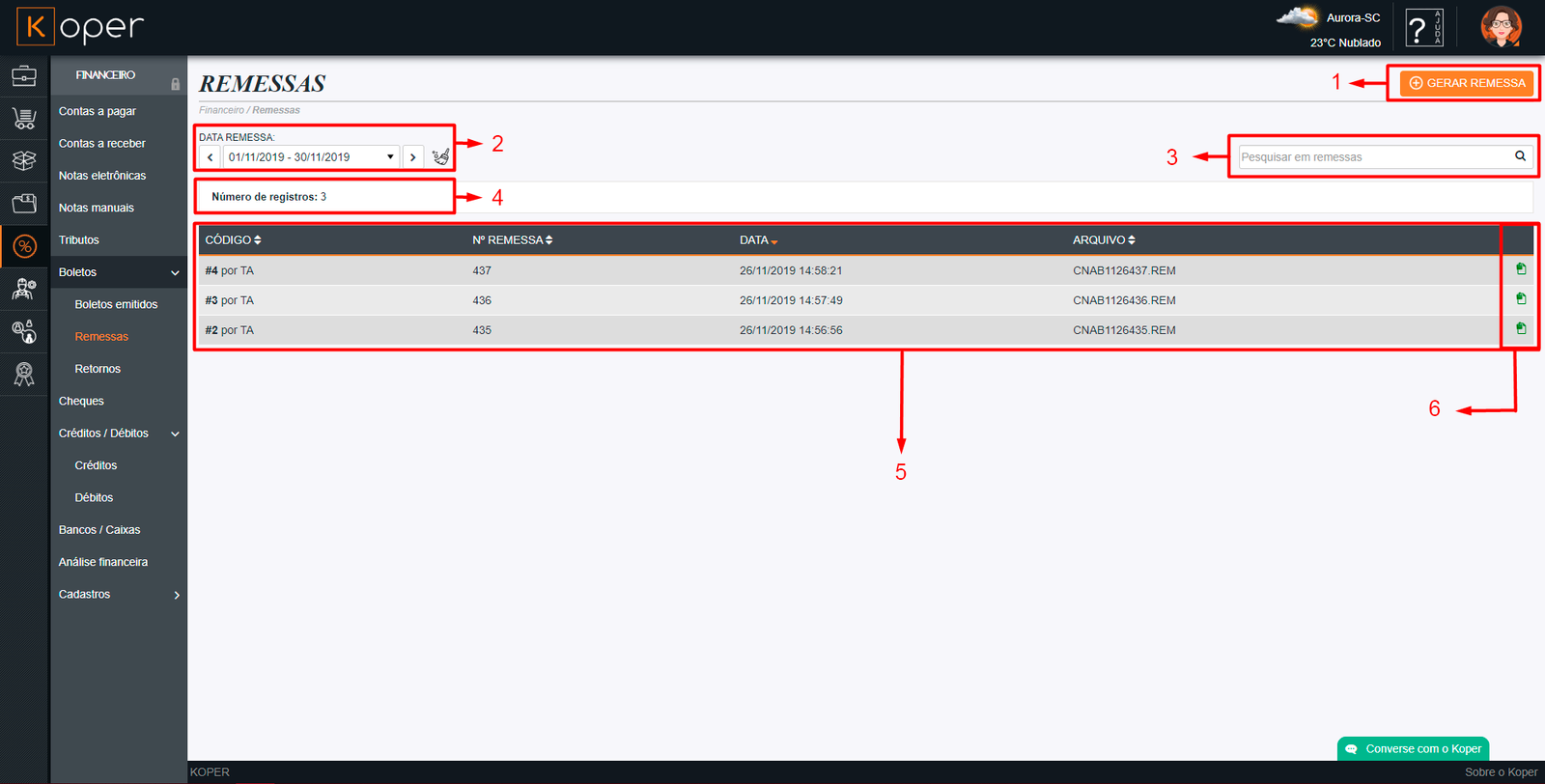
Task: Open Converse com o Koper chat
Action: (1414, 748)
